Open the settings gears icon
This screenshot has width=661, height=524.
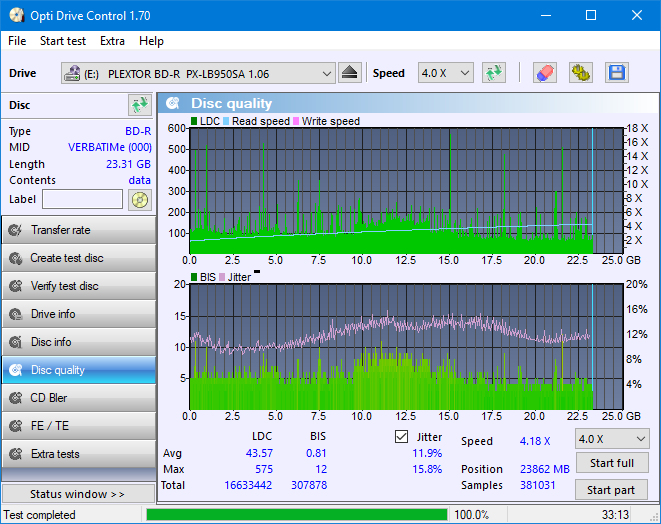pyautogui.click(x=581, y=73)
